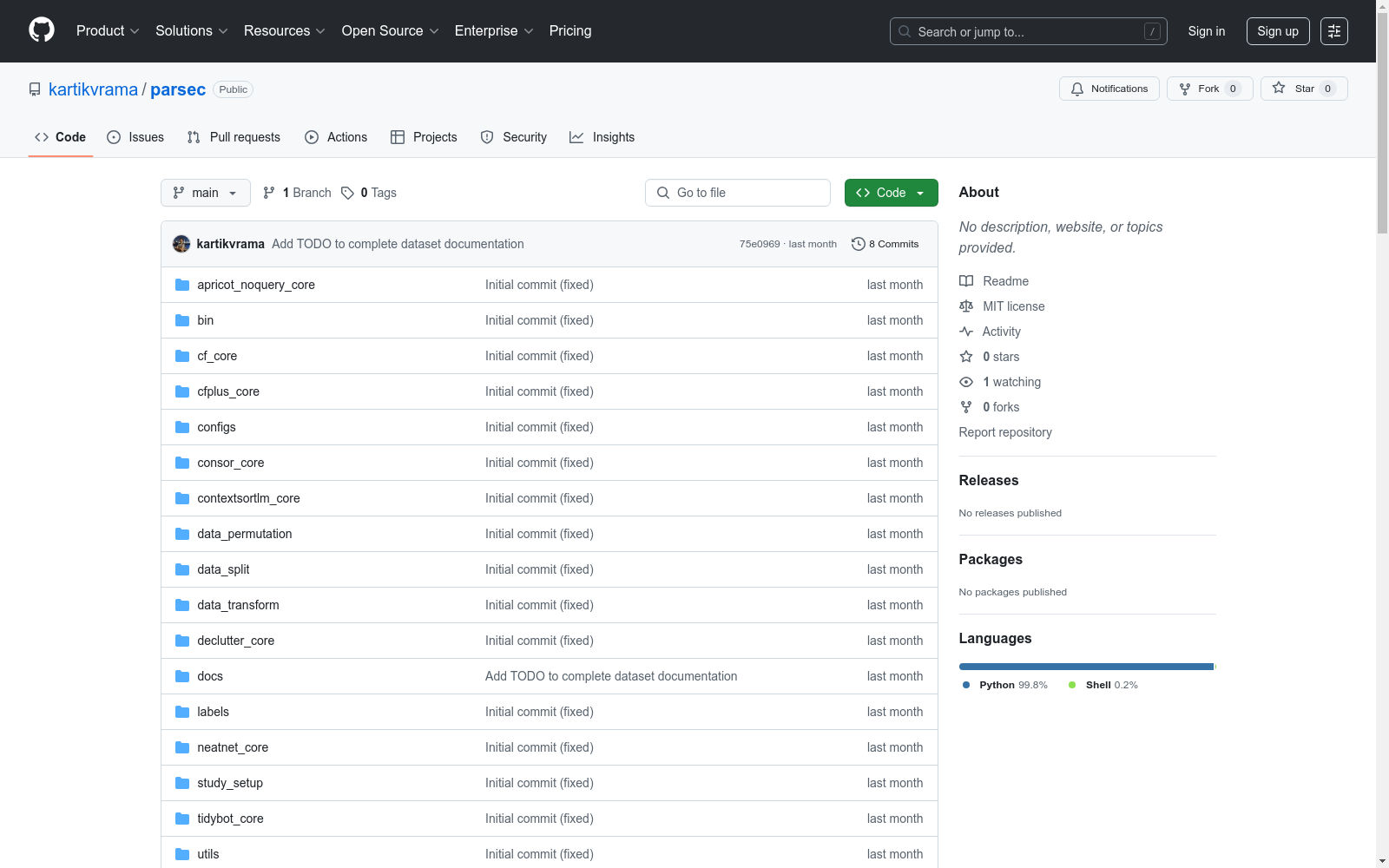Go to the Projects tab

click(424, 137)
